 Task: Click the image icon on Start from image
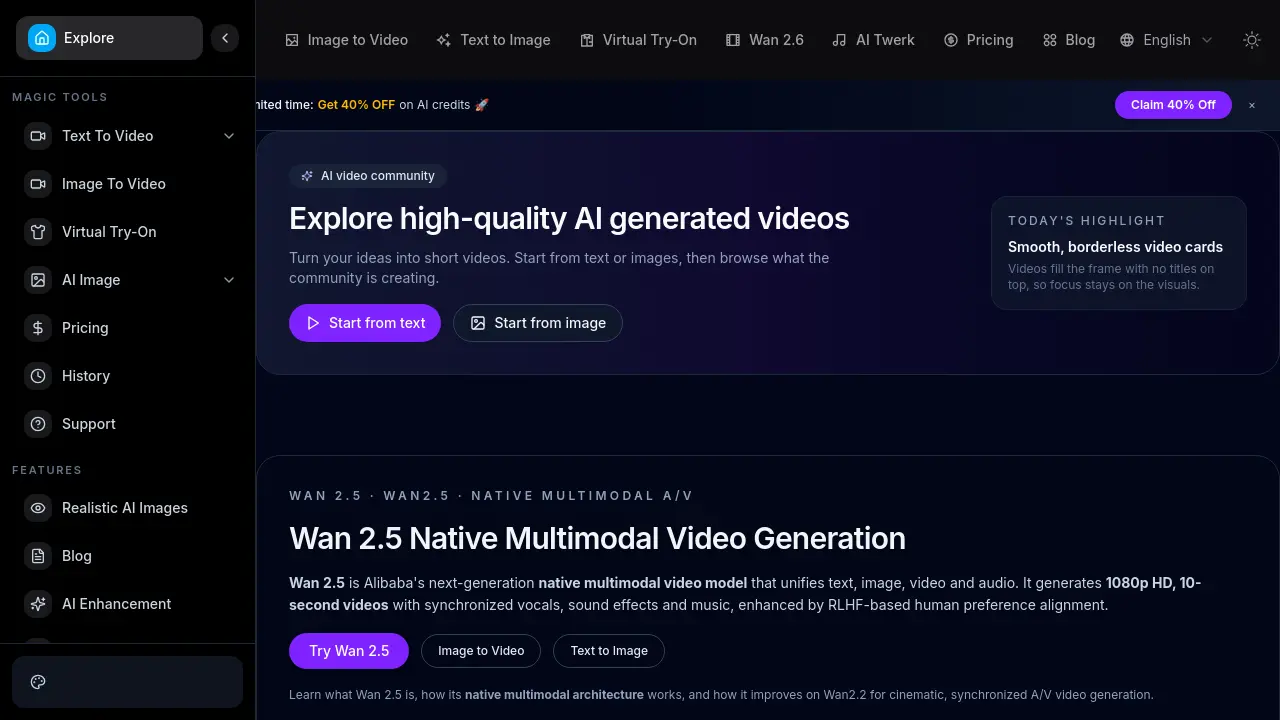[x=478, y=323]
